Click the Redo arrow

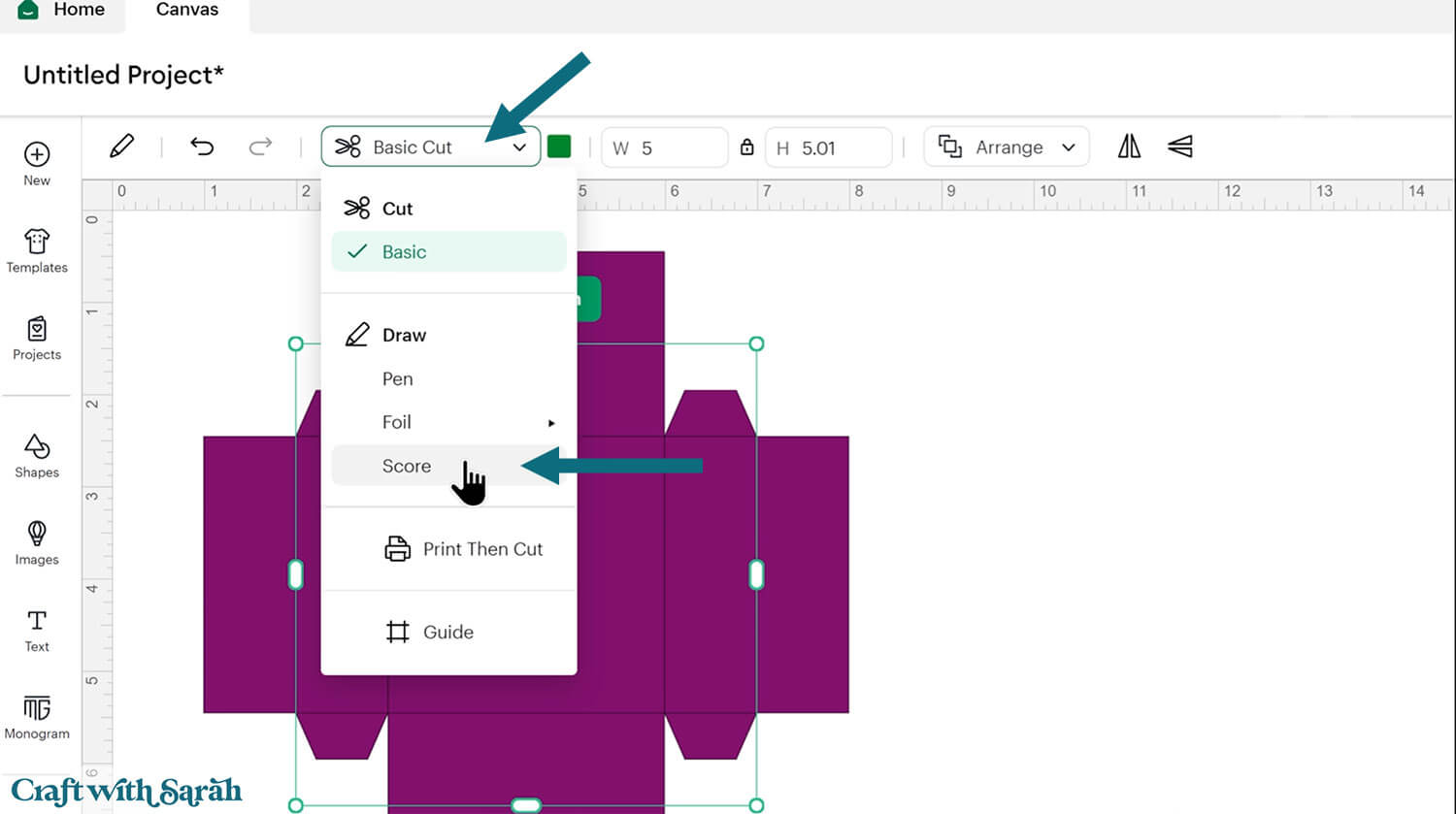260,147
